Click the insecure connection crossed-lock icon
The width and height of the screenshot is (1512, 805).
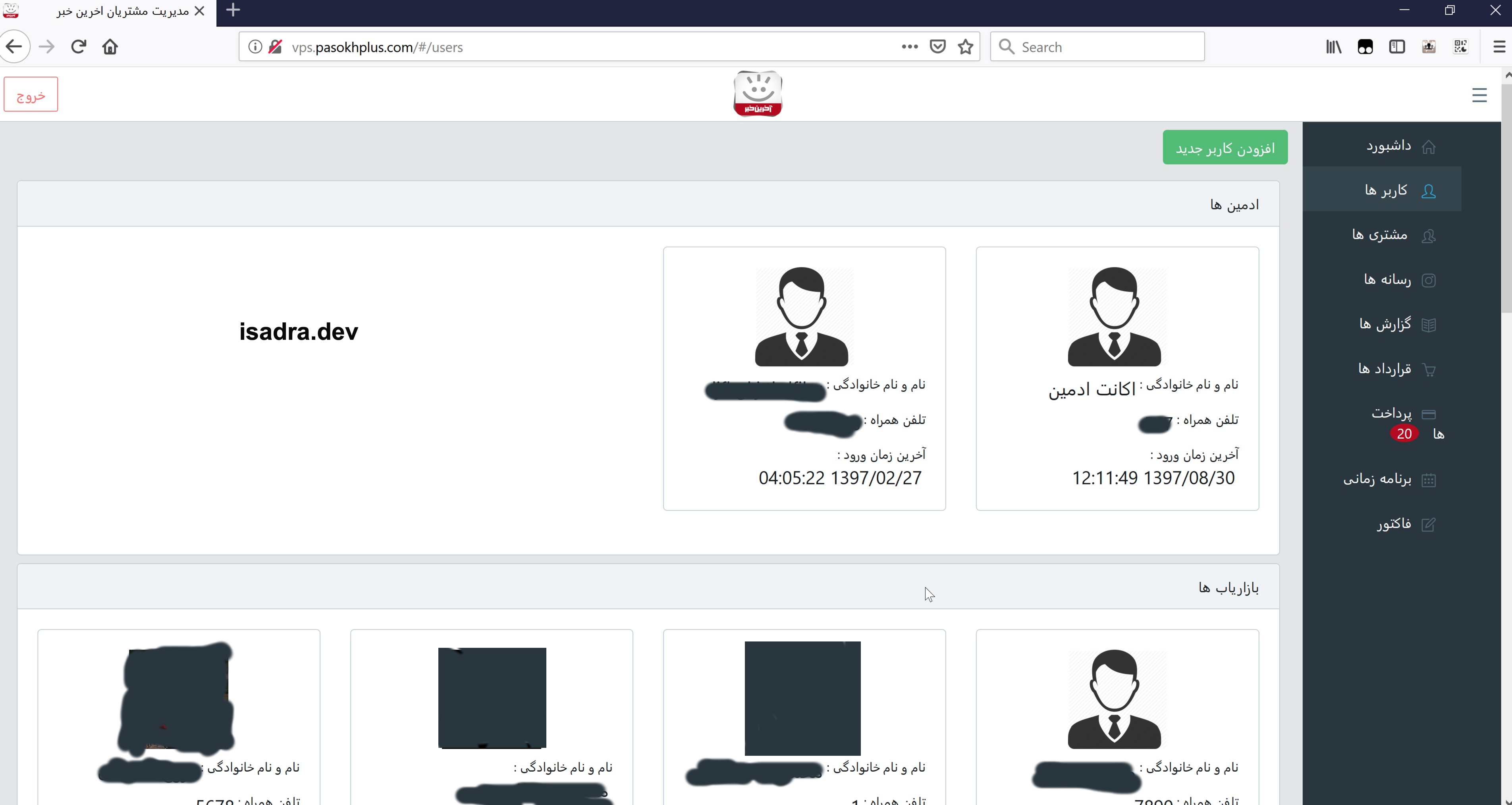tap(275, 47)
